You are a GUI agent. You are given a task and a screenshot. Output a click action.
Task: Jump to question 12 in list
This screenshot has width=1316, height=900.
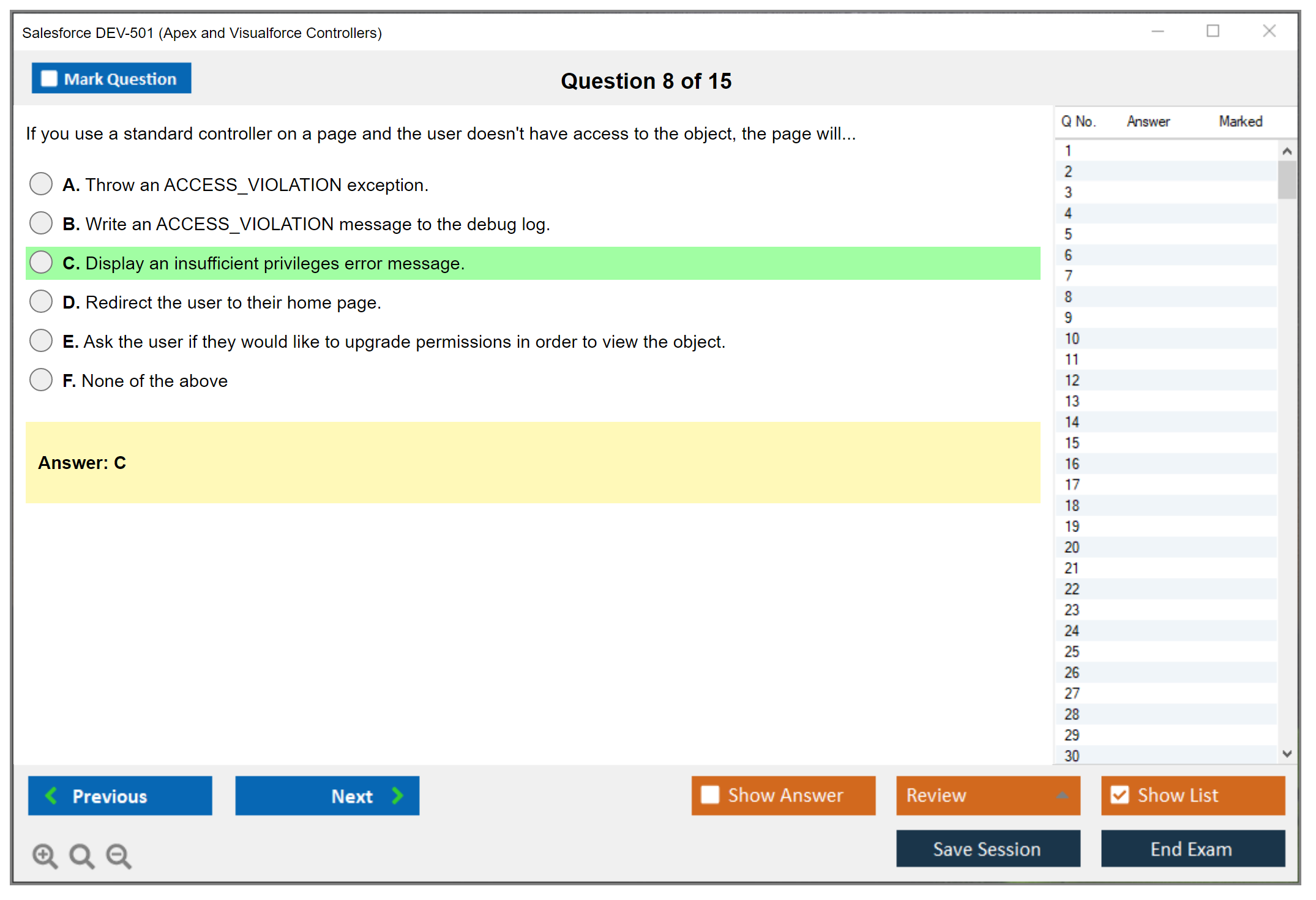click(x=1072, y=380)
